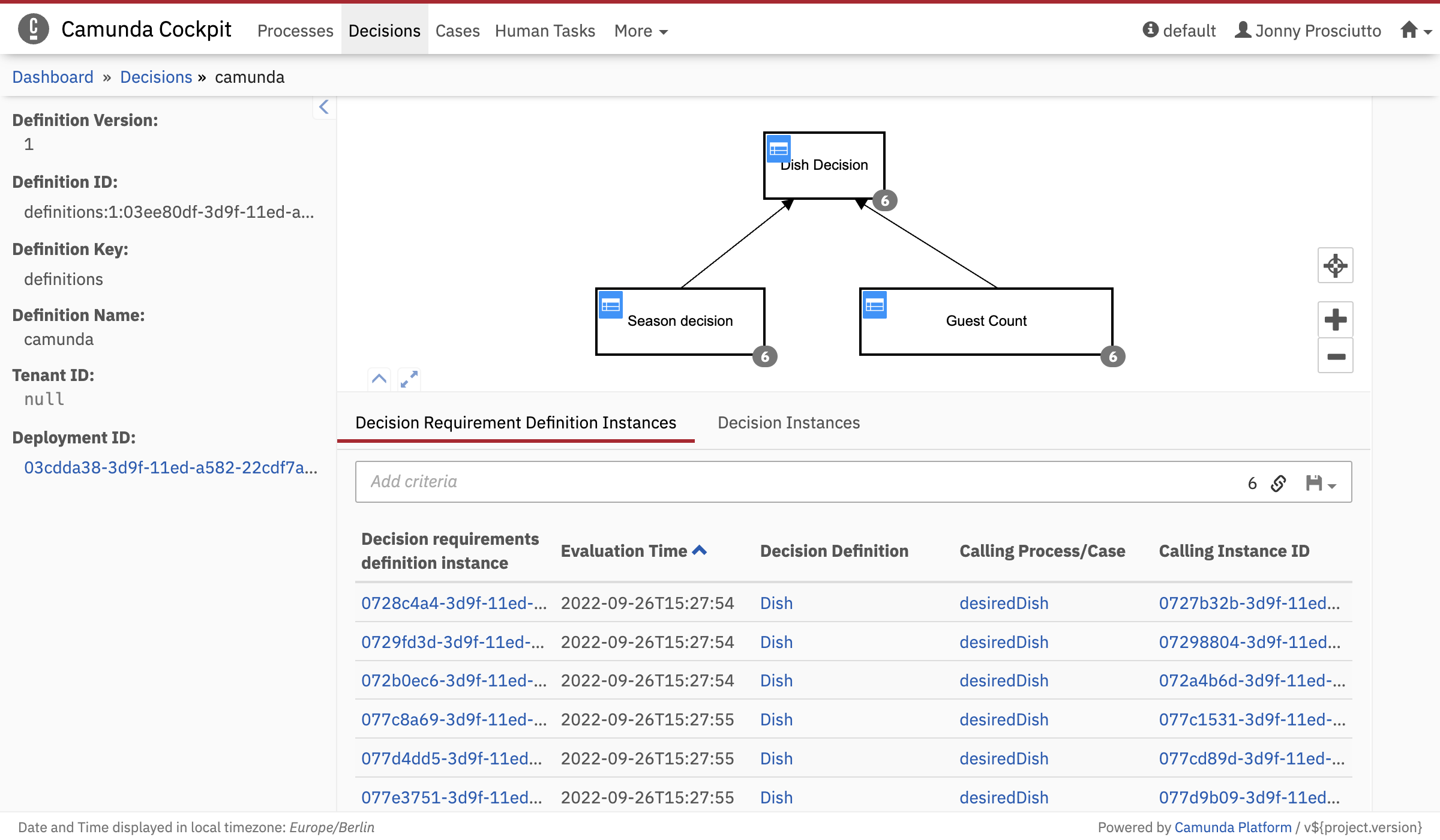Open instance 0729fd3d-3d9f-11ed
1440x840 pixels.
click(453, 642)
